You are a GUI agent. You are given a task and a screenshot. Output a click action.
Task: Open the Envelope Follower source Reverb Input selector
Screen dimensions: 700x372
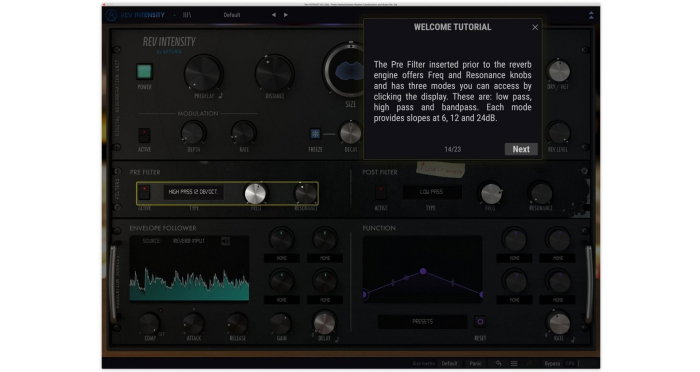pos(189,241)
